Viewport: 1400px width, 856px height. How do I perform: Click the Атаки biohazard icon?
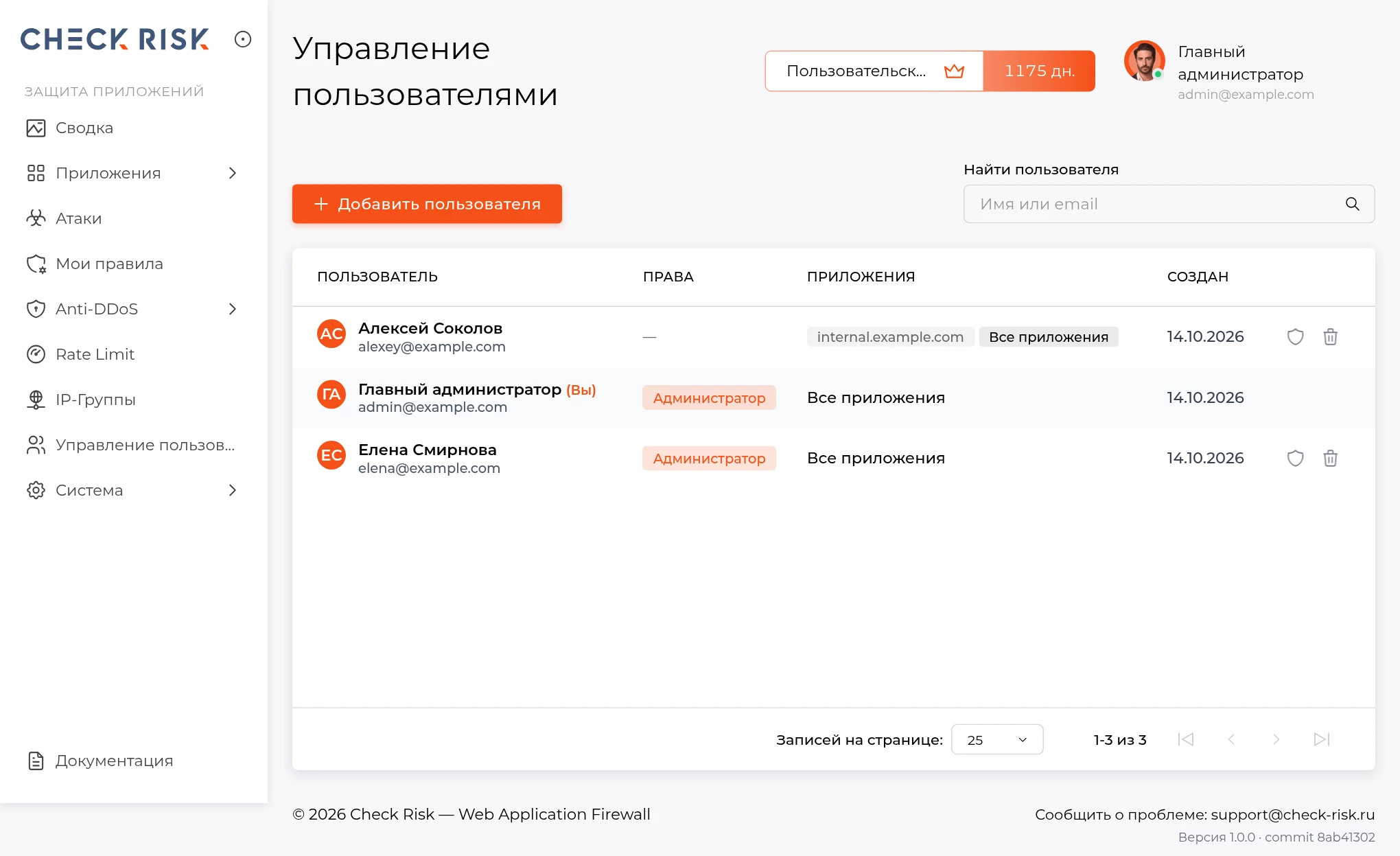click(36, 218)
